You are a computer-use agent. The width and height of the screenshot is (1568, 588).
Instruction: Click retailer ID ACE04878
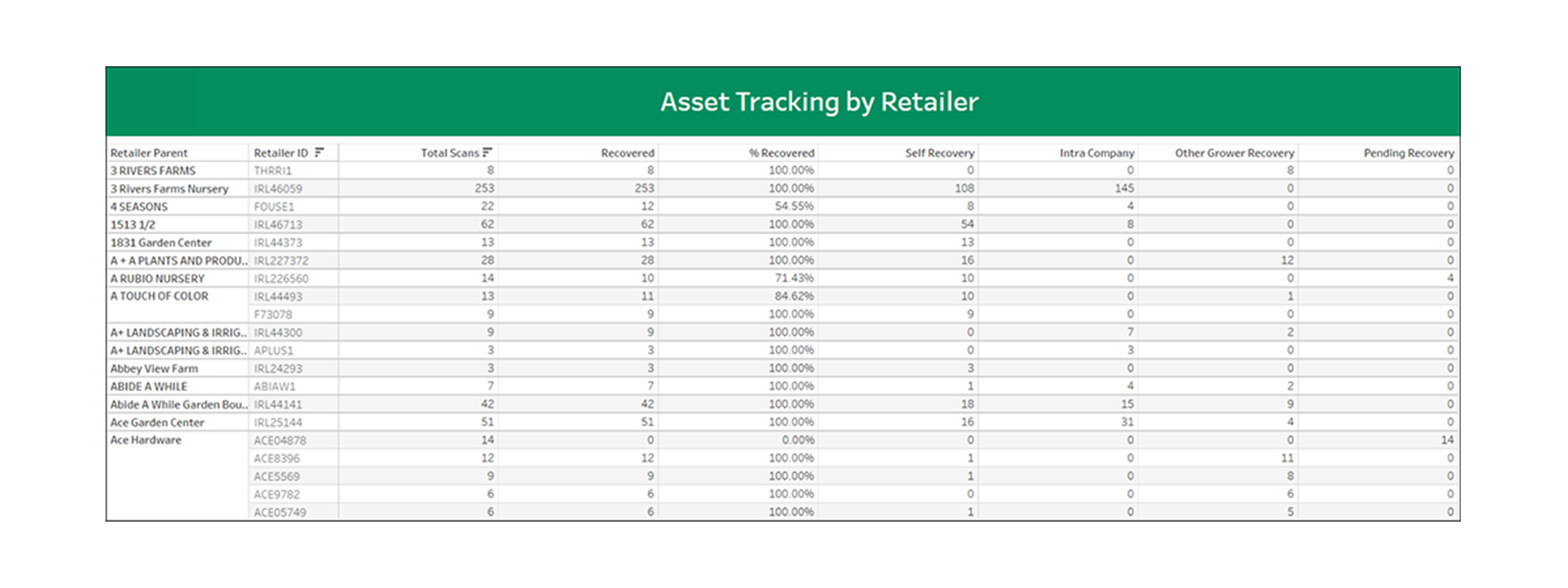280,441
